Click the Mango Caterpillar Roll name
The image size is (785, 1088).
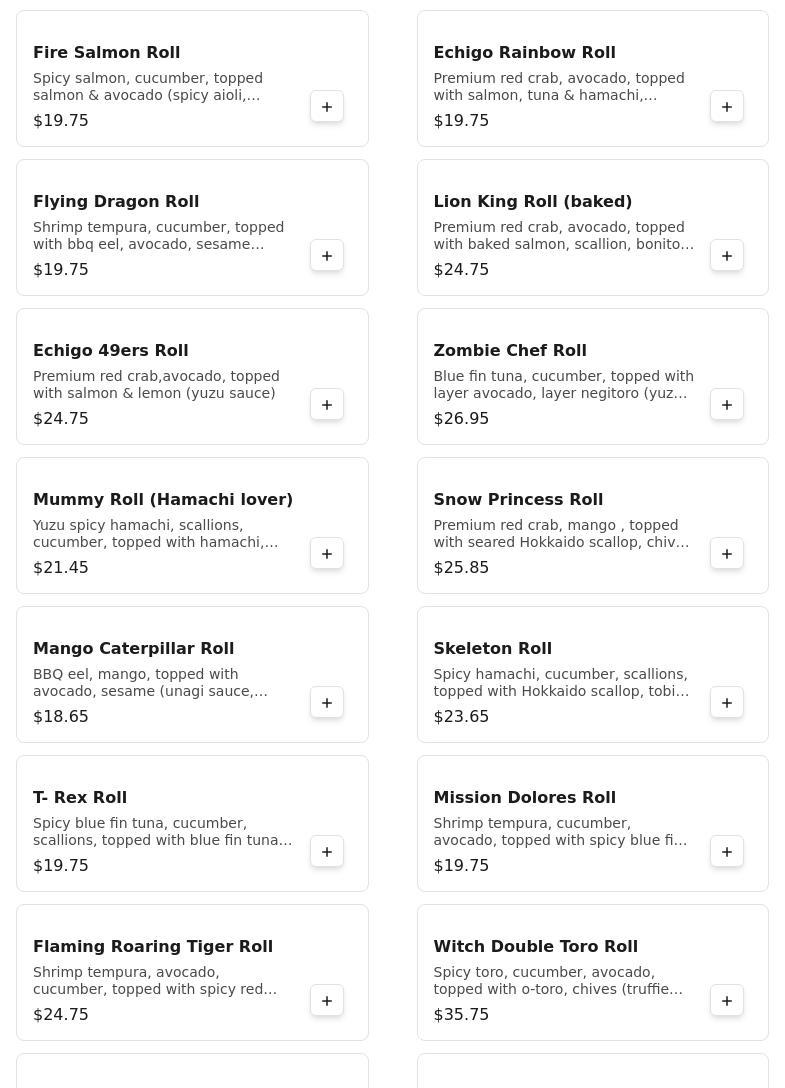[133, 648]
